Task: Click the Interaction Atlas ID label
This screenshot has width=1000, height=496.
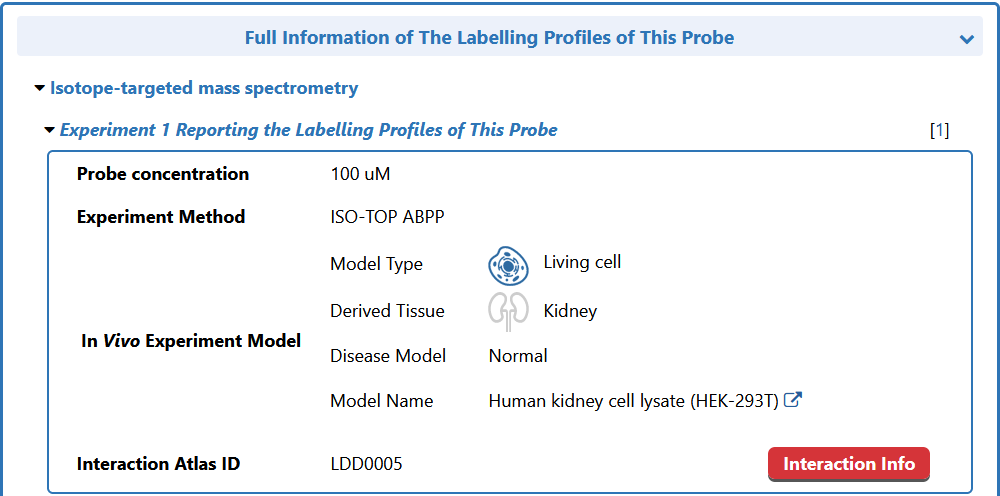Action: tap(158, 464)
